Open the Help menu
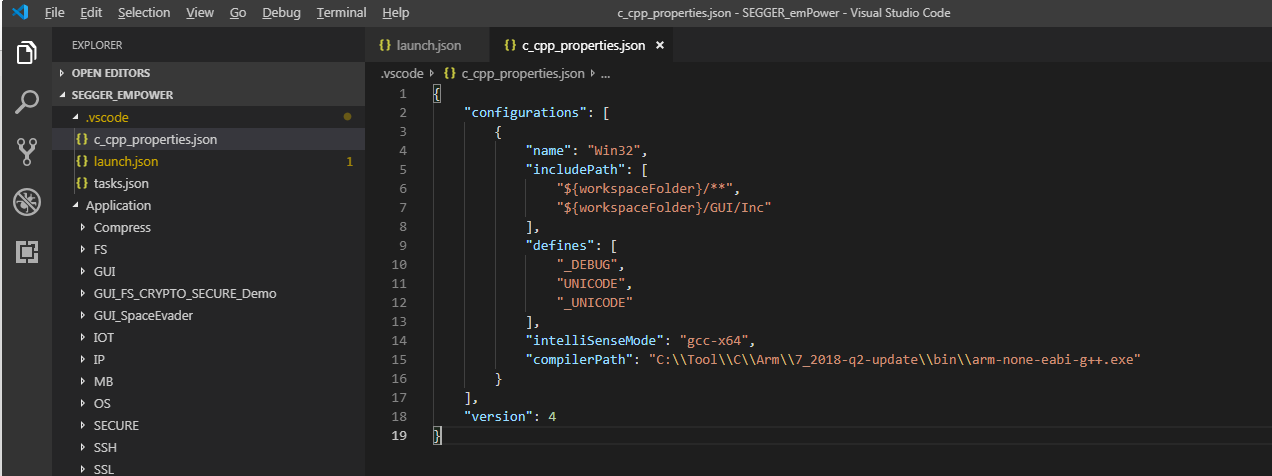 coord(396,13)
